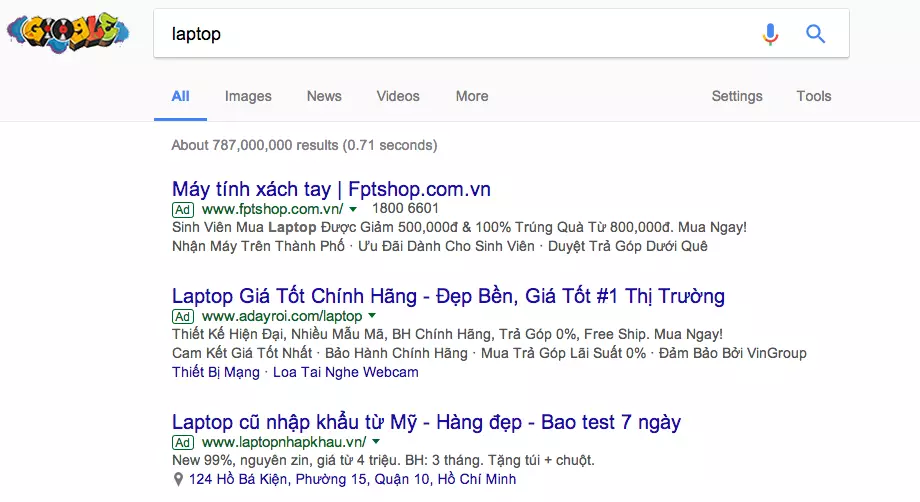The image size is (920, 502).
Task: Open address '124 Hồ Bá Kiện, Phường 15' link
Action: [352, 480]
